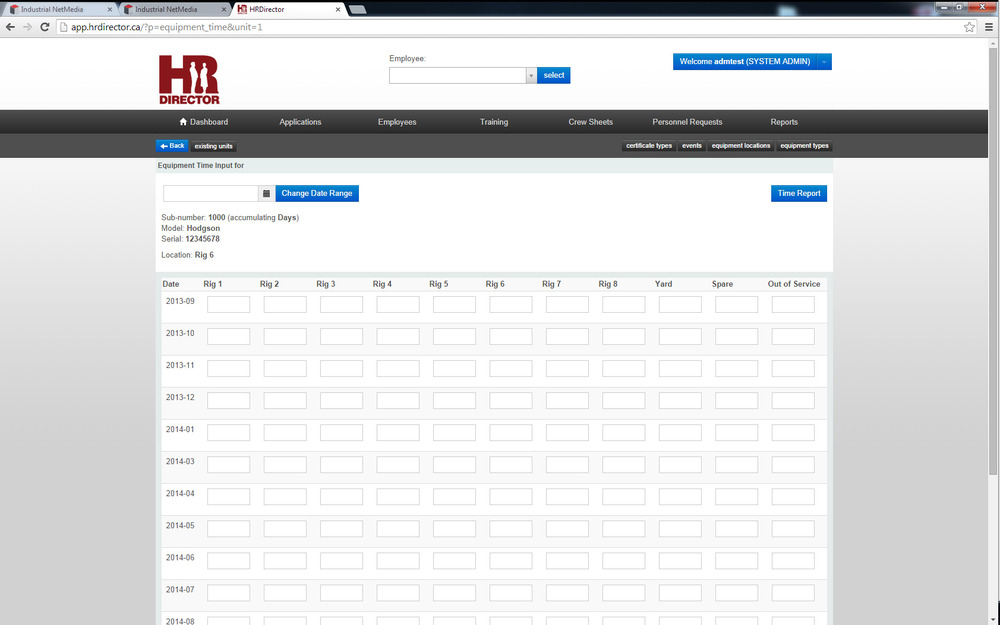The height and width of the screenshot is (625, 1000).
Task: Click the Rig 4 field for 2013-12
Action: pos(398,400)
